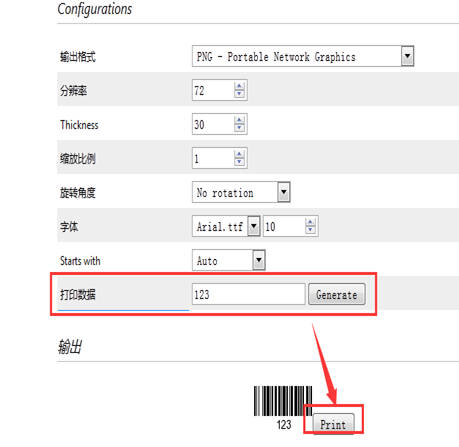The image size is (459, 447).
Task: Focus the 打印数据 text field containing 123
Action: [248, 294]
